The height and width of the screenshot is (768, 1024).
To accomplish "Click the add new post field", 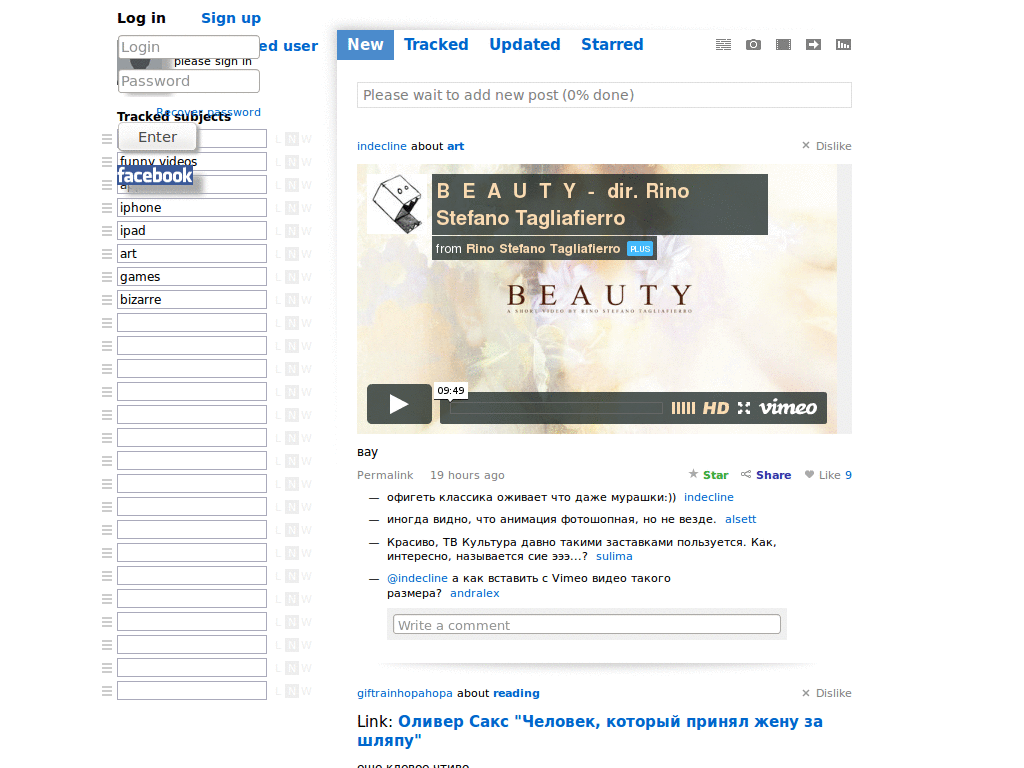I will 604,95.
